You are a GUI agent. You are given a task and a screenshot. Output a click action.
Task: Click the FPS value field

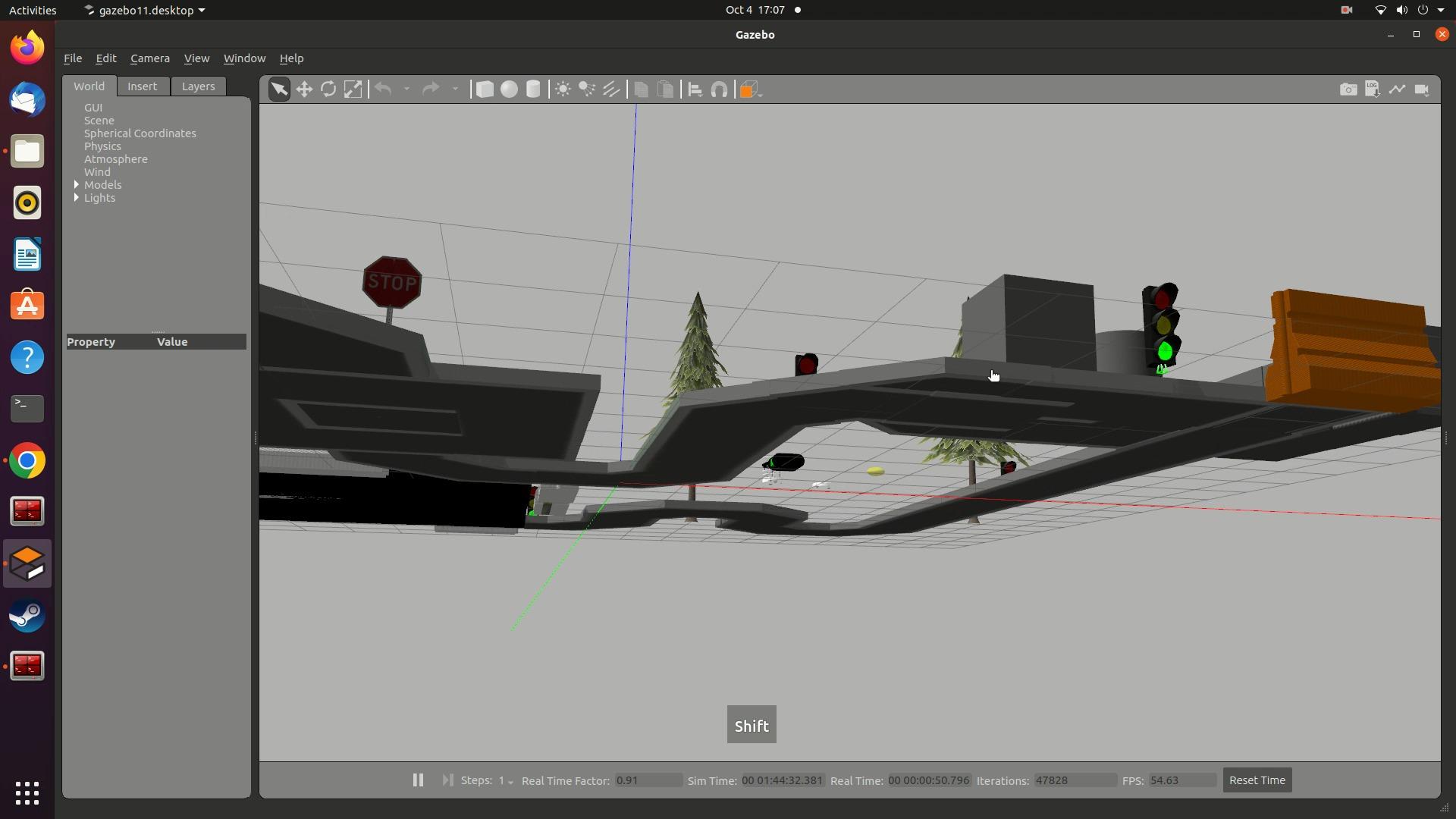pos(1182,780)
